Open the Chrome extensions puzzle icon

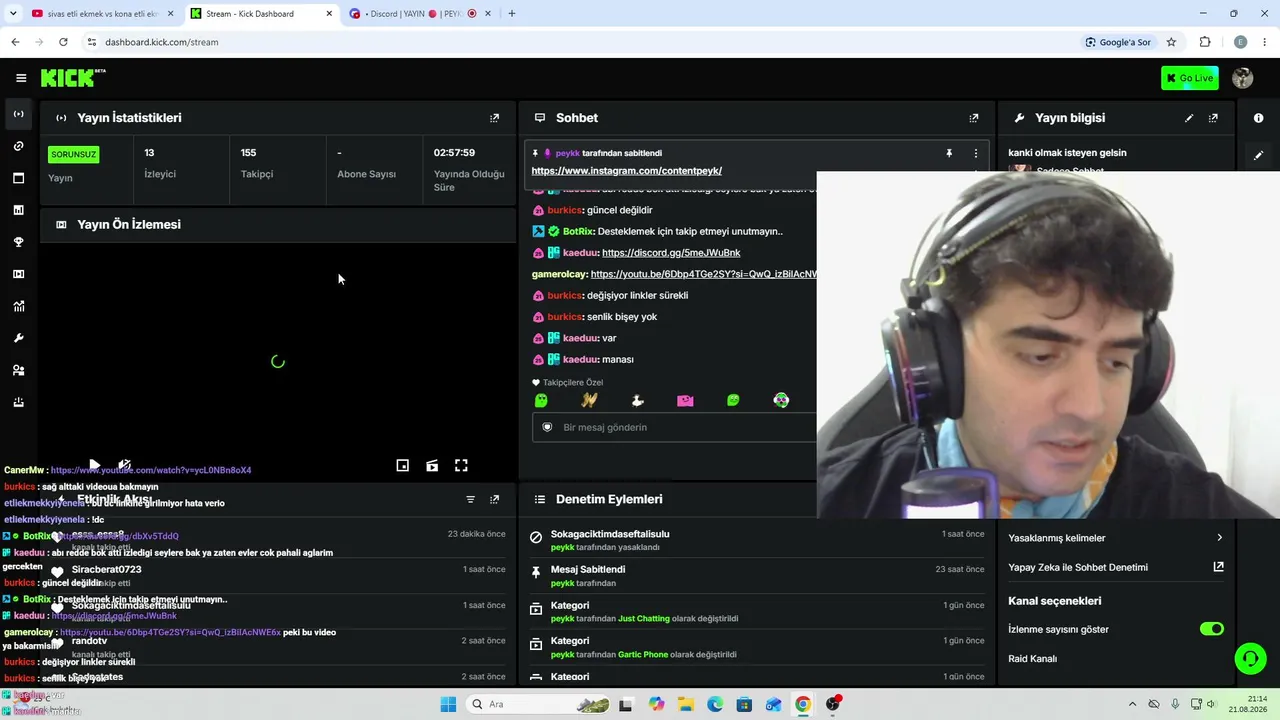click(x=1205, y=42)
